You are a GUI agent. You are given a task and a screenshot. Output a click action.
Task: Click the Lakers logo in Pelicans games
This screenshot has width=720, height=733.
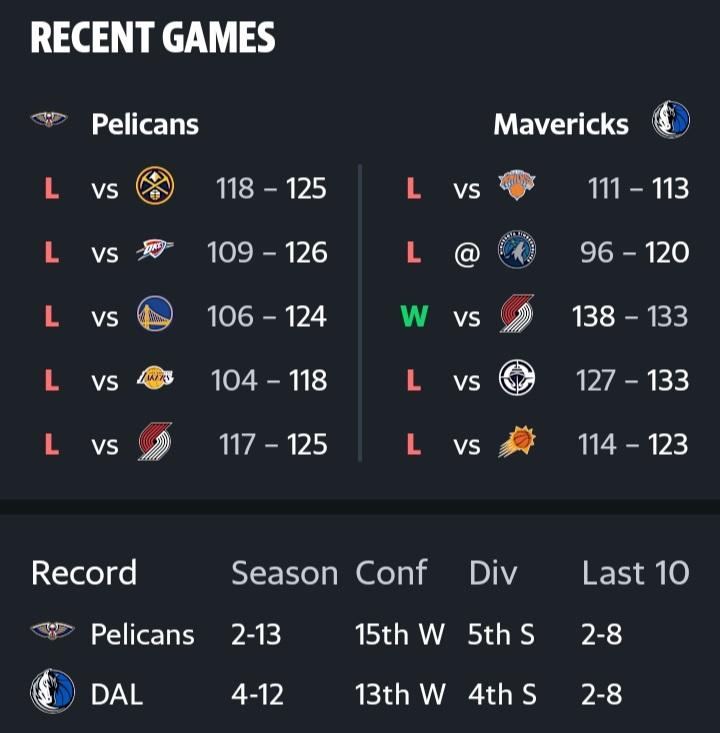[155, 380]
